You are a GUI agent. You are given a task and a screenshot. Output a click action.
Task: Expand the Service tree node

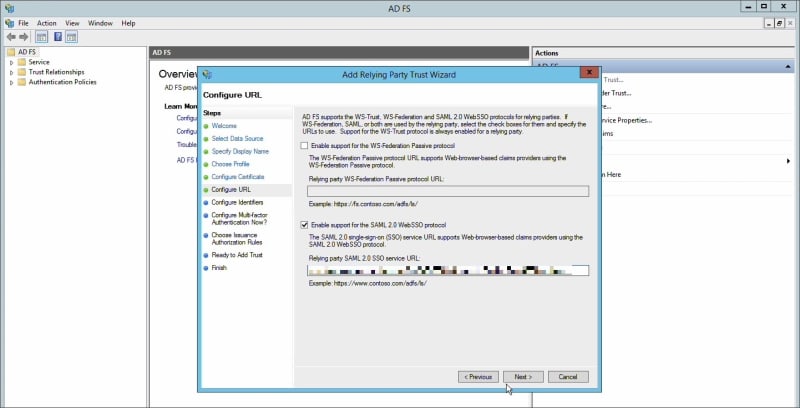[x=12, y=62]
